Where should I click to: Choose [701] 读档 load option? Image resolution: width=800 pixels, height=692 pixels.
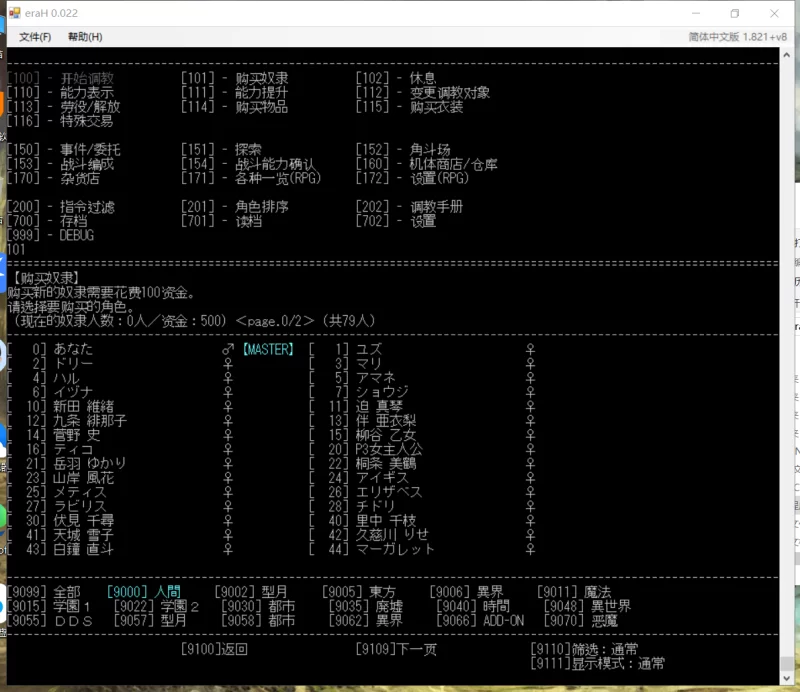221,221
